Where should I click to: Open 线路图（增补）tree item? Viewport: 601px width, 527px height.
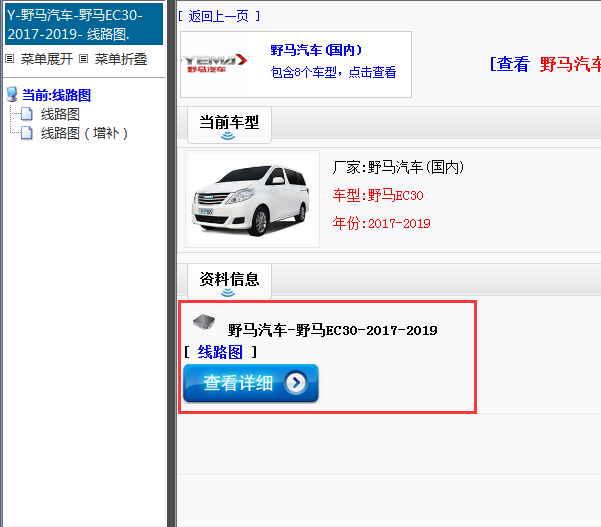84,133
